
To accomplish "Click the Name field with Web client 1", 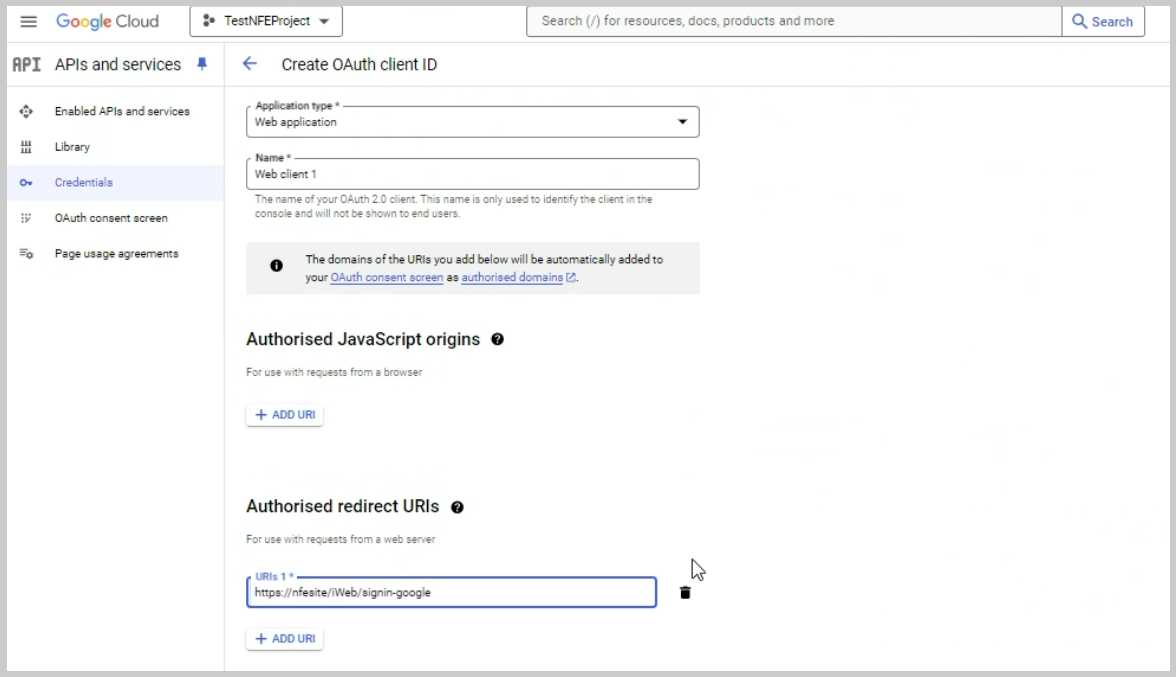I will pos(472,174).
